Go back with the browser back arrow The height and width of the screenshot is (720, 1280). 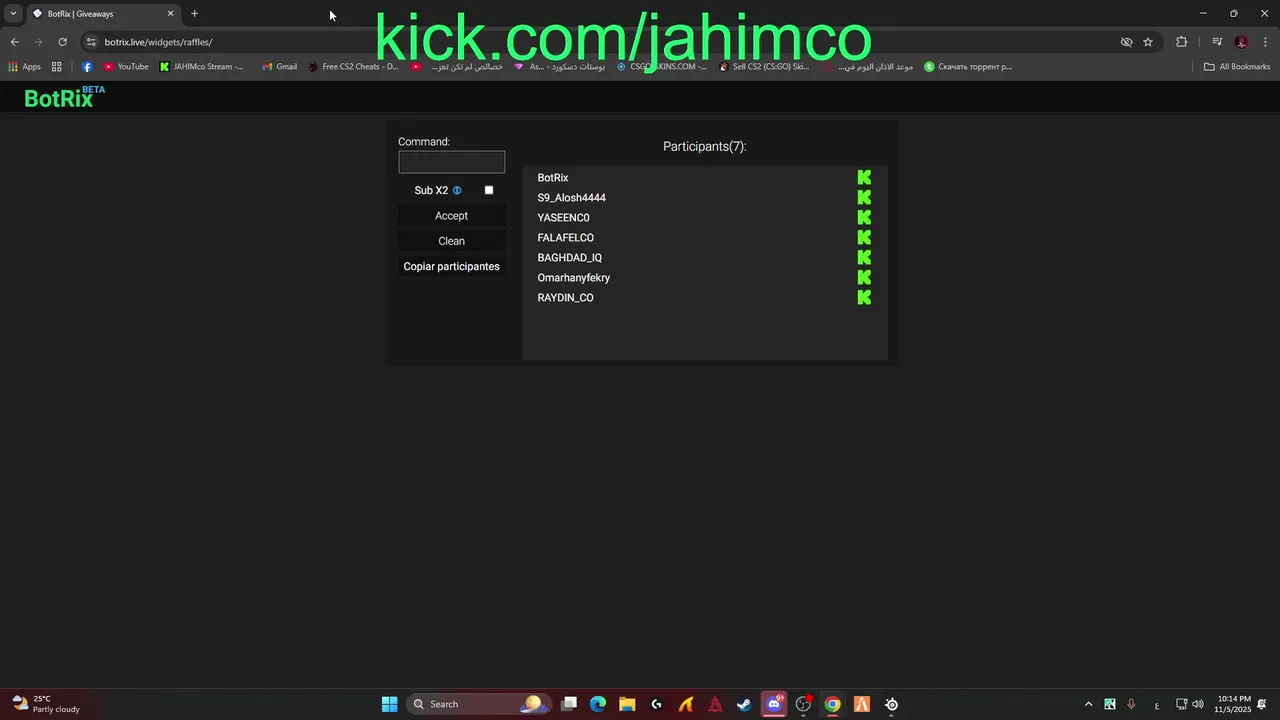pos(14,42)
